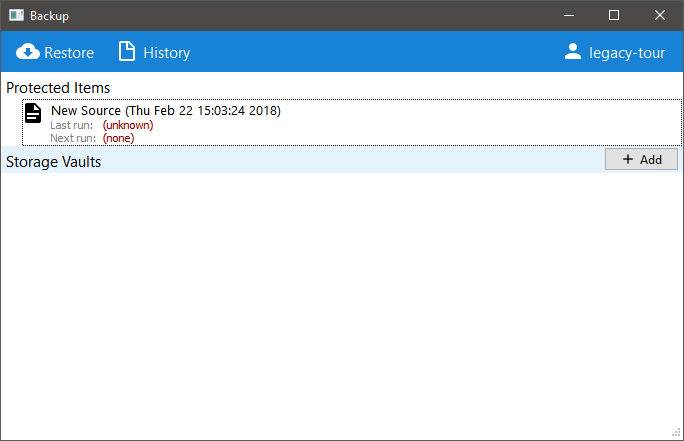The width and height of the screenshot is (684, 441).
Task: Click the user account person icon
Action: click(573, 52)
